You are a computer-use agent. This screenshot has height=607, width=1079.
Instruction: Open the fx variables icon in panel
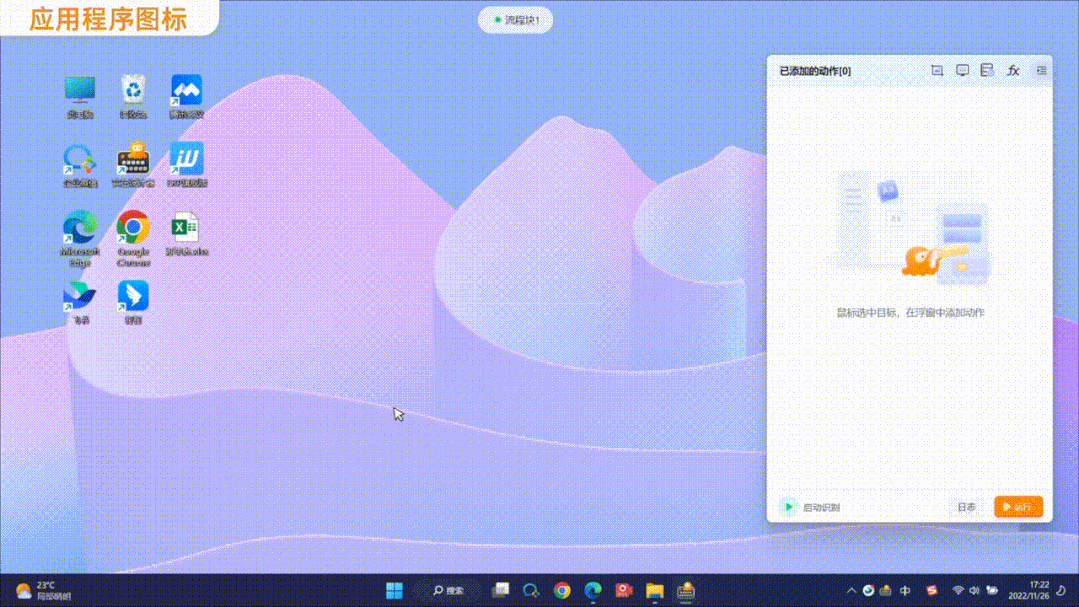click(x=1013, y=70)
